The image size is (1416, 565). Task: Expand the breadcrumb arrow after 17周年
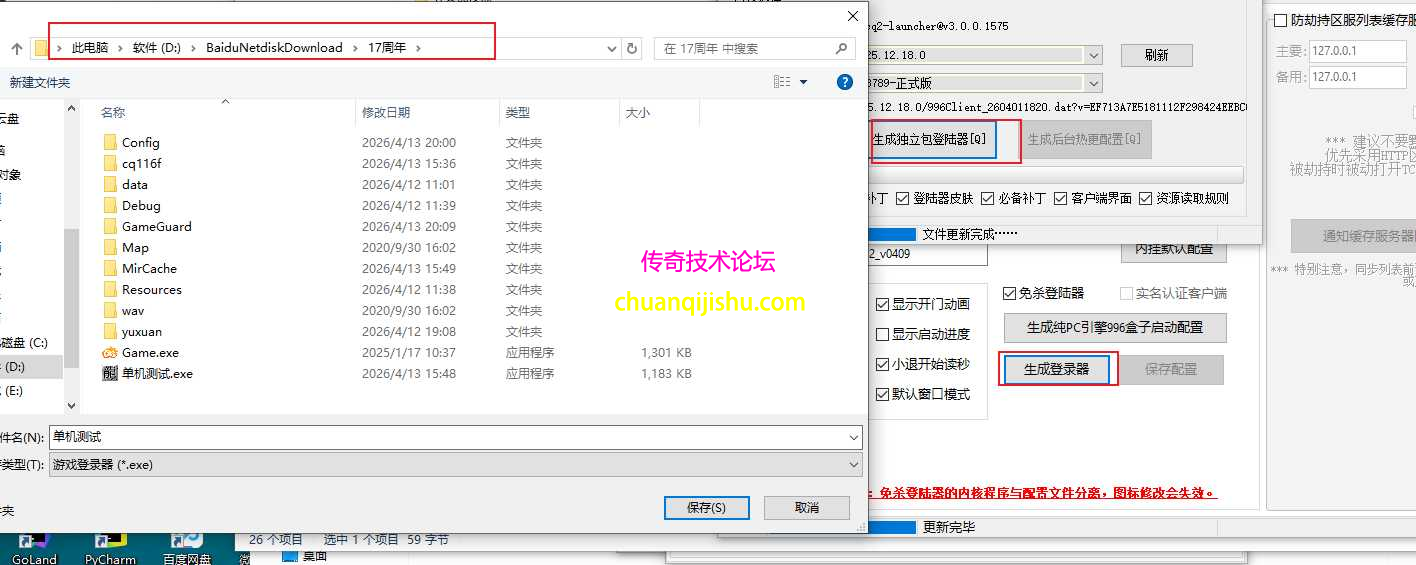(x=419, y=48)
